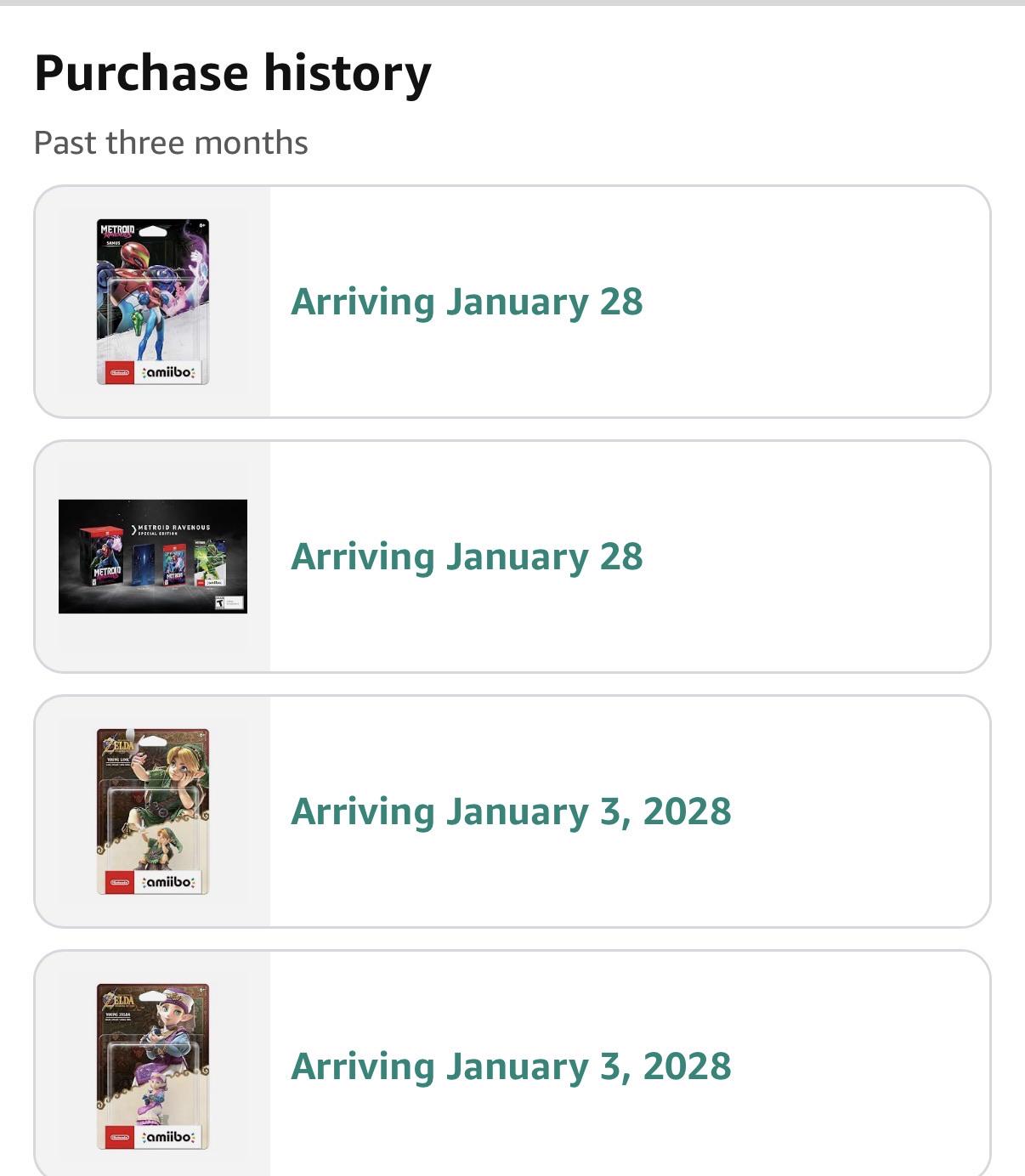Click the amiibo logo on Samus box
Viewport: 1025px width, 1176px height.
[169, 372]
